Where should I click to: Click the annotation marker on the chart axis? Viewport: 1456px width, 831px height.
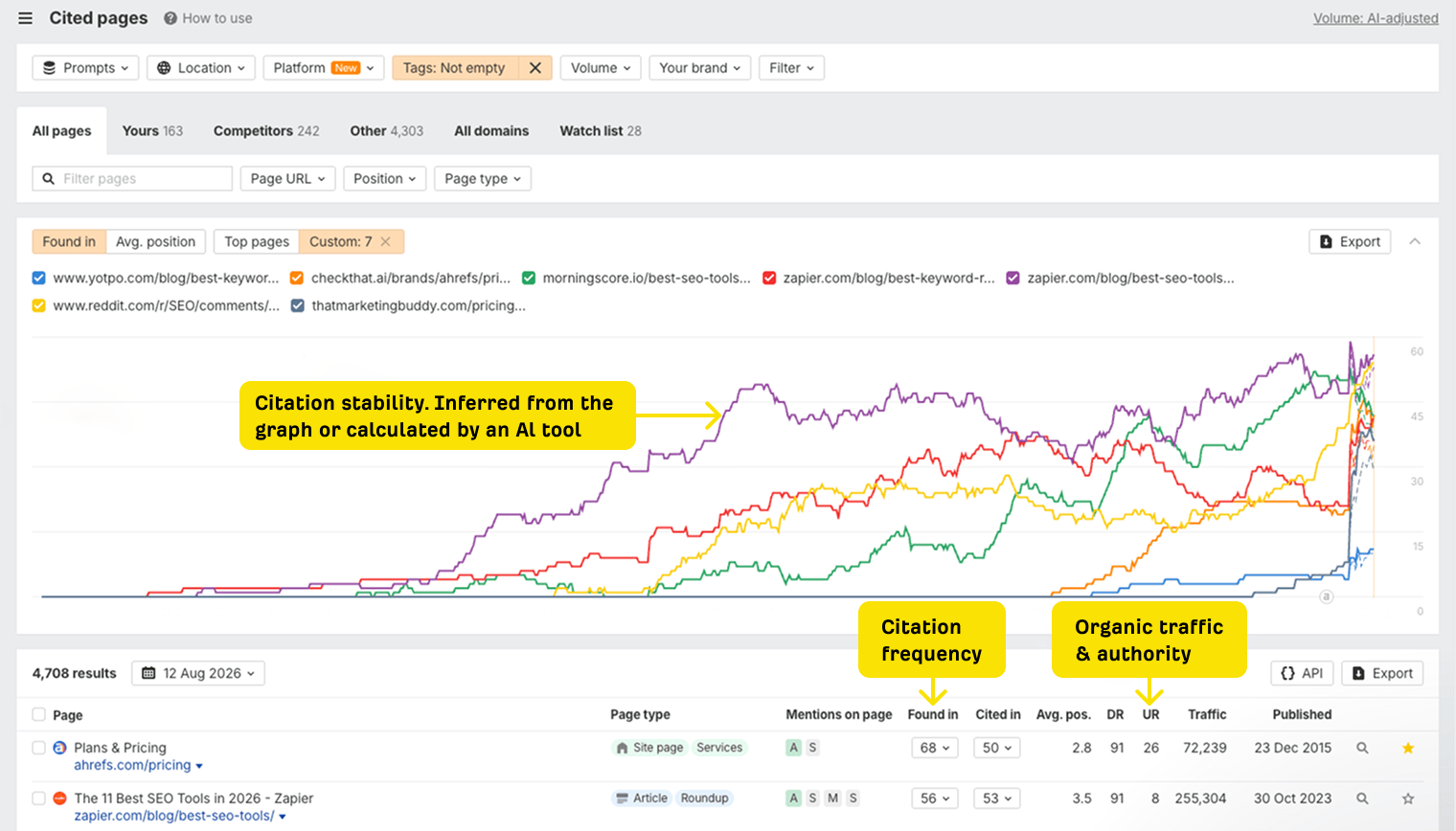coord(1327,596)
